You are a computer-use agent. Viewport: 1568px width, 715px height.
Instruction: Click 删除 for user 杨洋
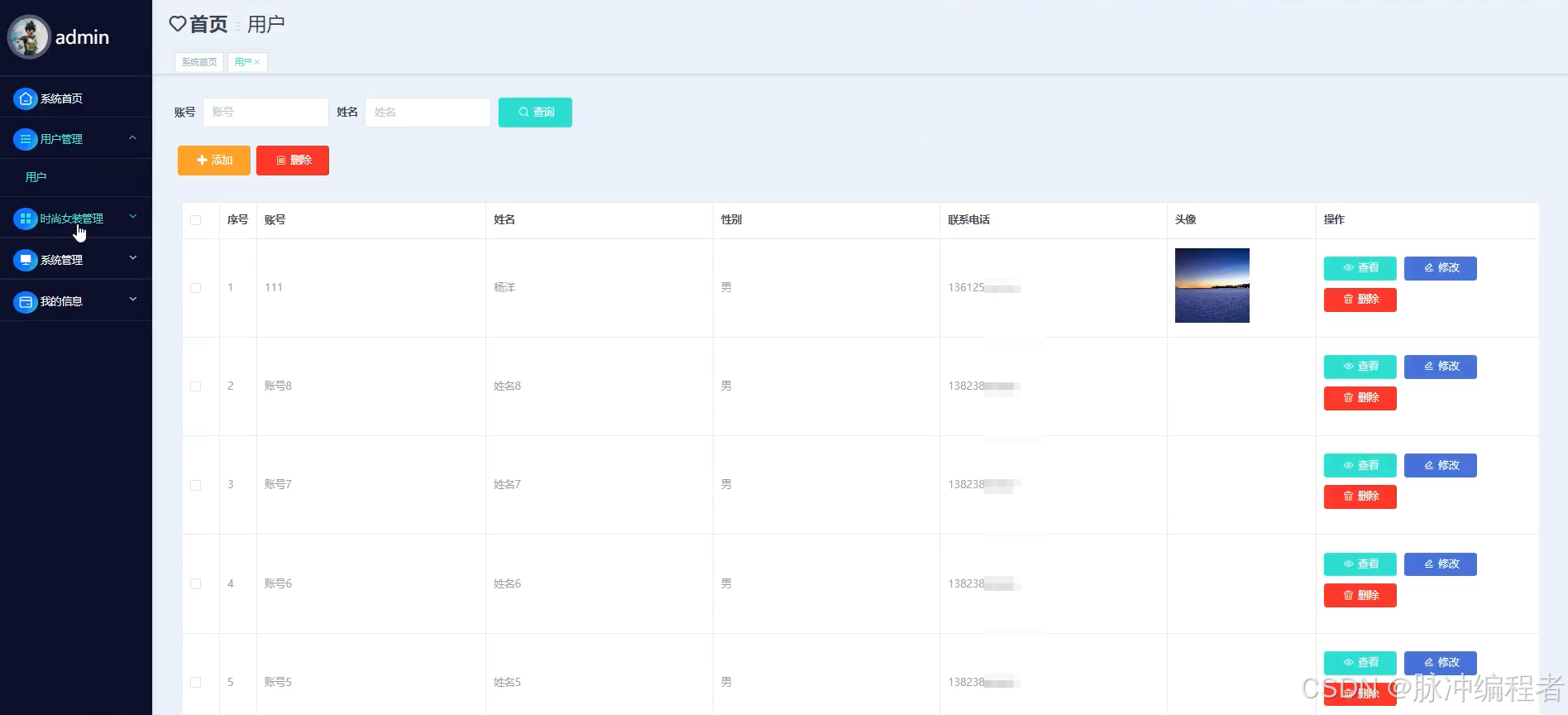pyautogui.click(x=1360, y=300)
